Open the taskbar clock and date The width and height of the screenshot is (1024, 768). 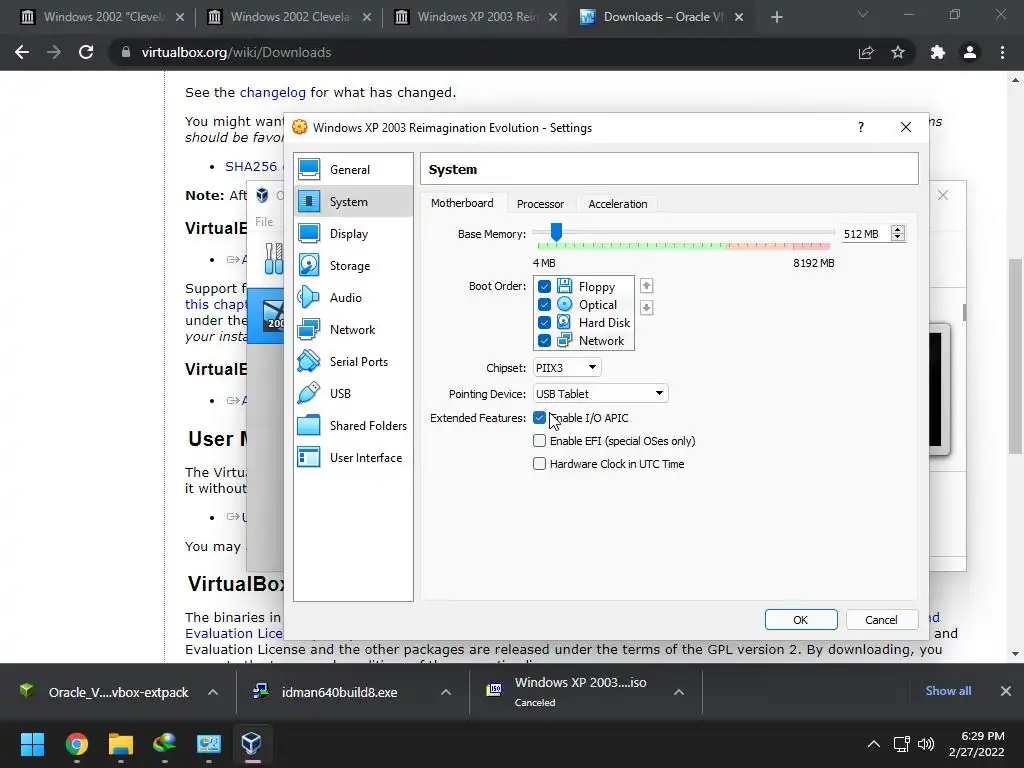coord(976,744)
